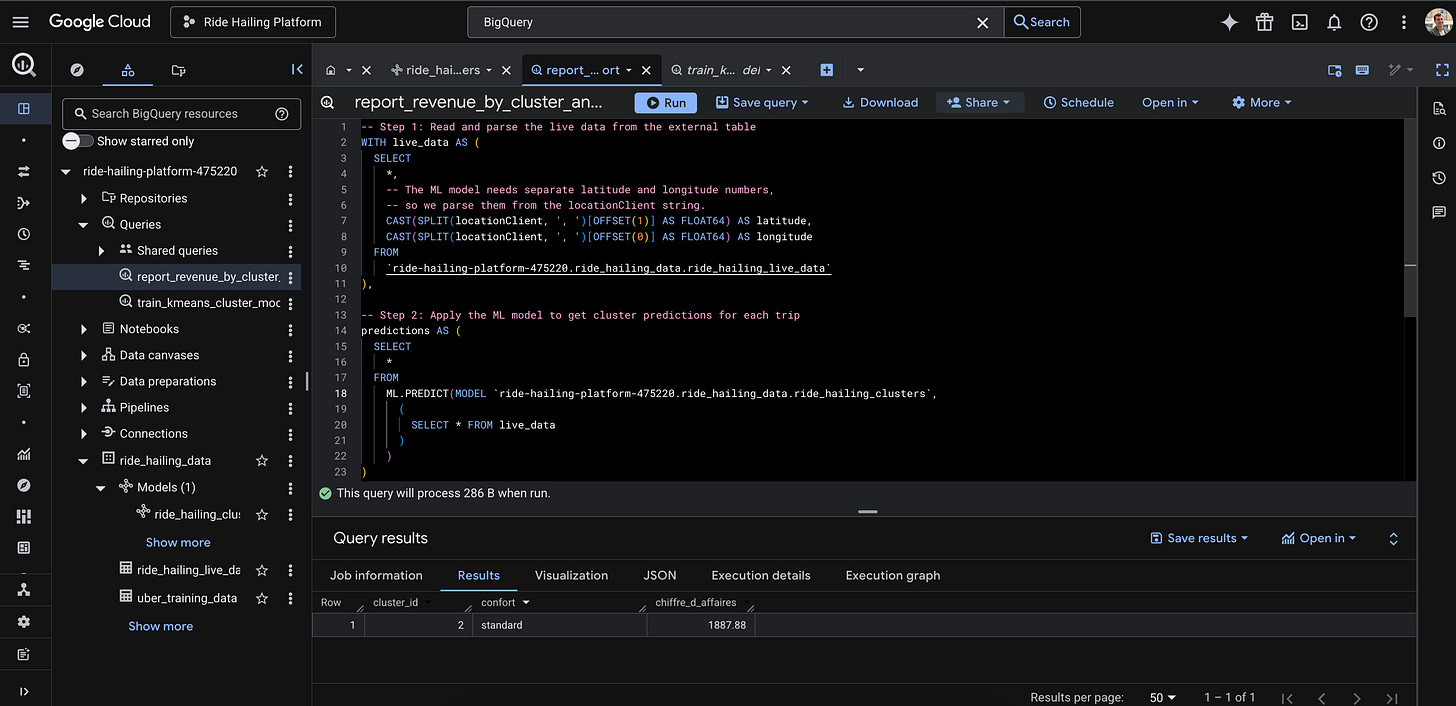The height and width of the screenshot is (706, 1456).
Task: Select the JSON results tab
Action: [x=659, y=575]
